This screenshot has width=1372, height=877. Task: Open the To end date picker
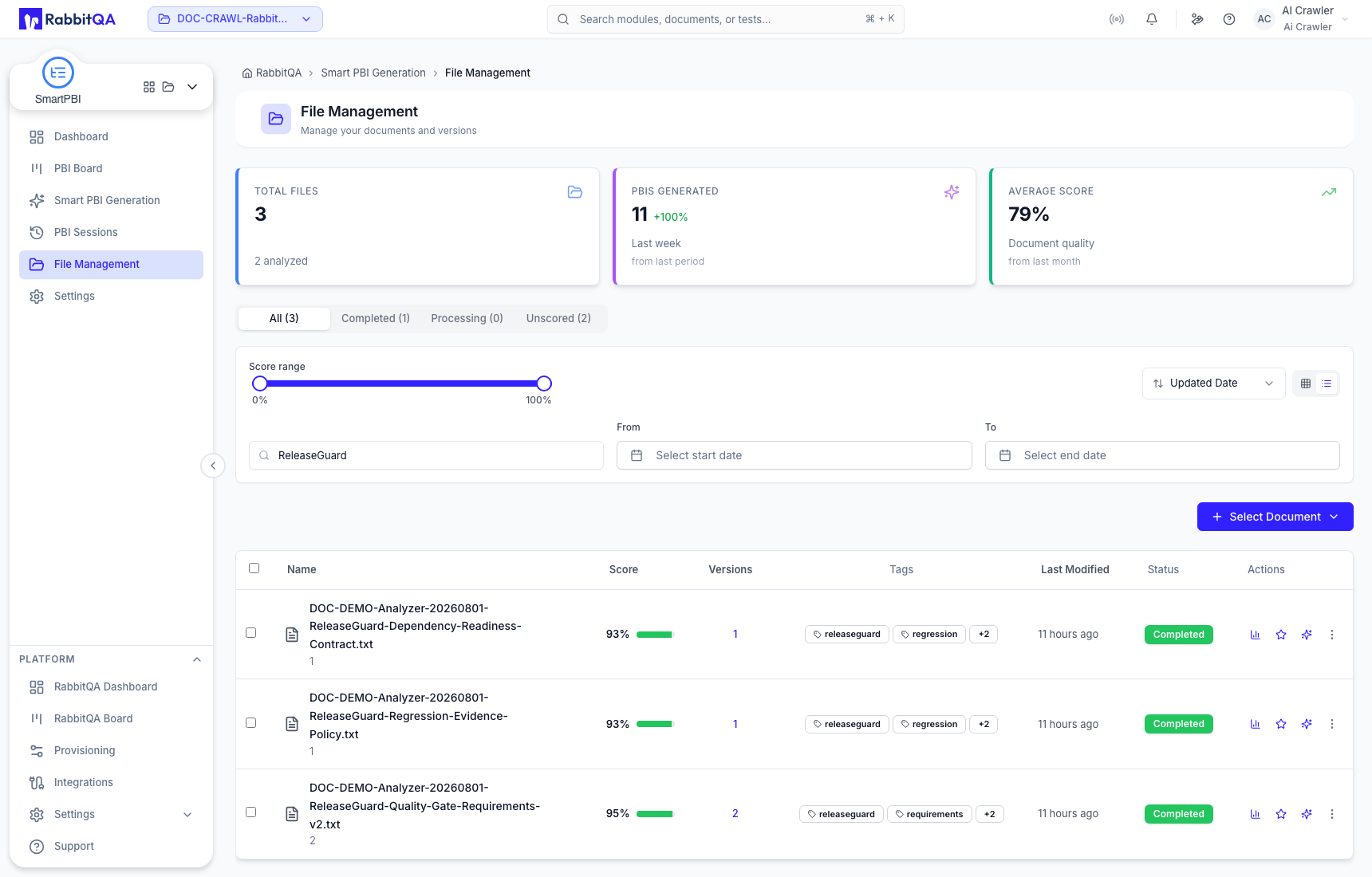point(1162,455)
